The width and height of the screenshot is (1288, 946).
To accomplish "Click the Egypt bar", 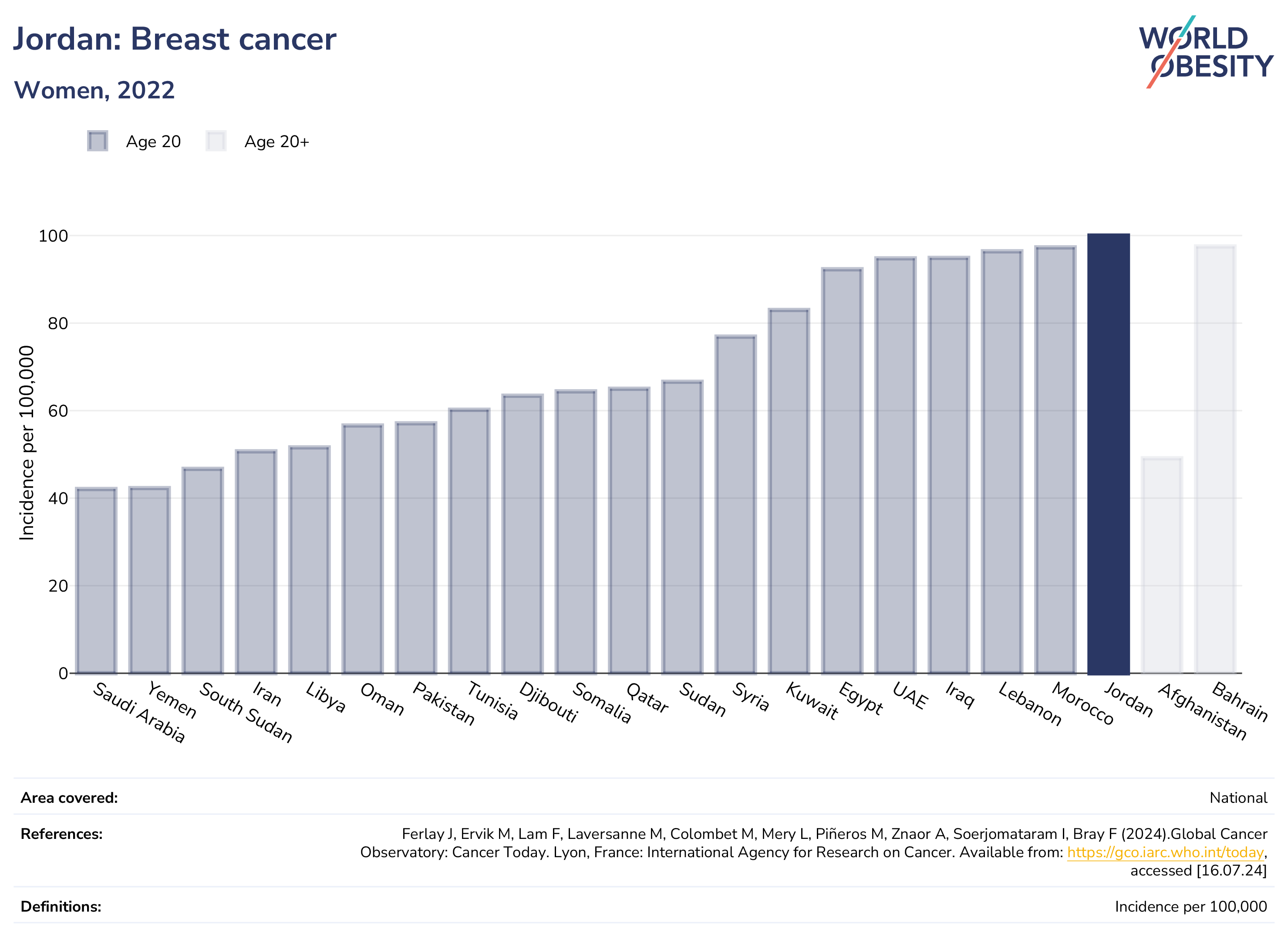I will tap(842, 471).
